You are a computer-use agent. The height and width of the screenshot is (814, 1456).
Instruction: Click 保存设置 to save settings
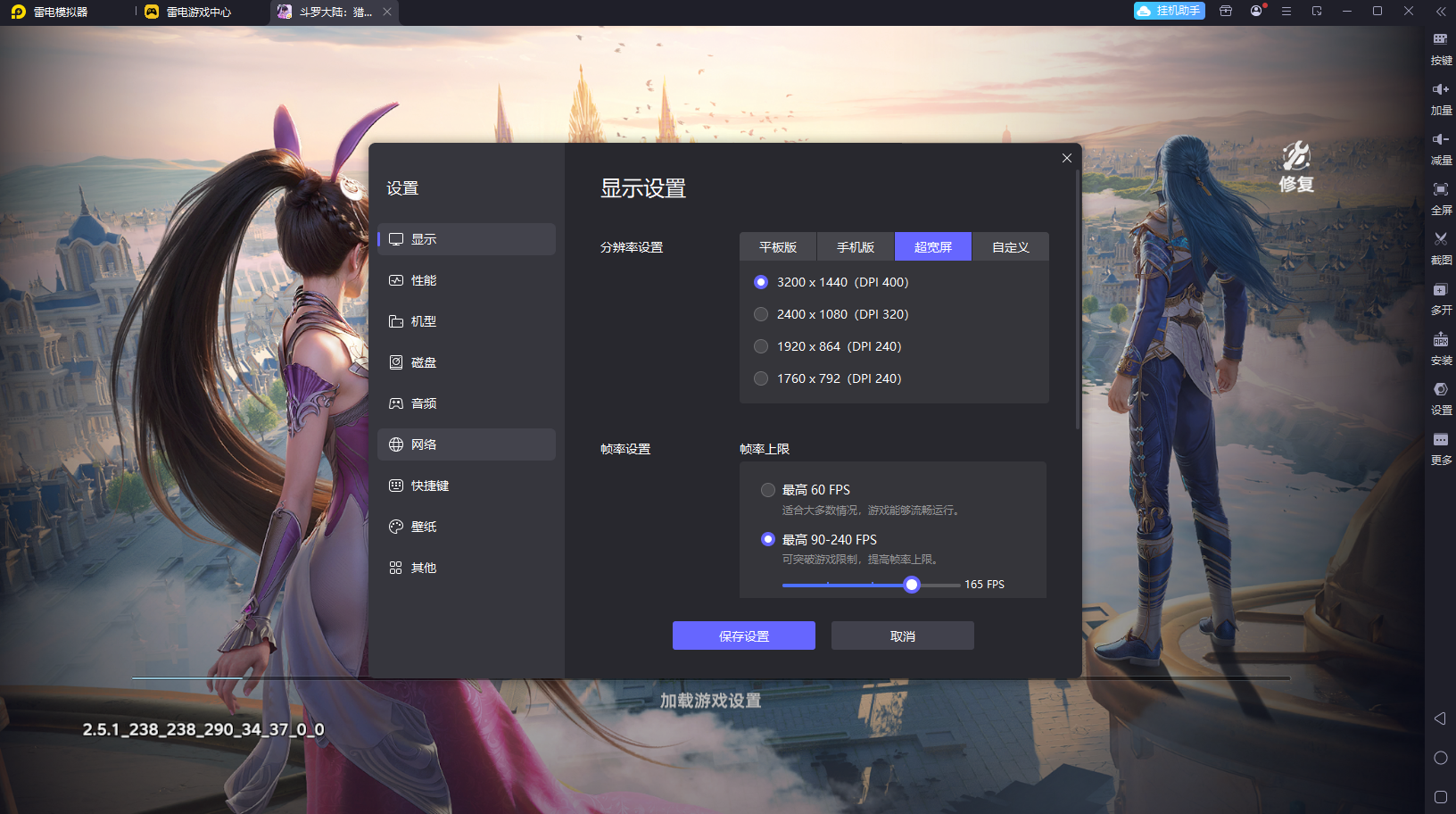[x=744, y=635]
